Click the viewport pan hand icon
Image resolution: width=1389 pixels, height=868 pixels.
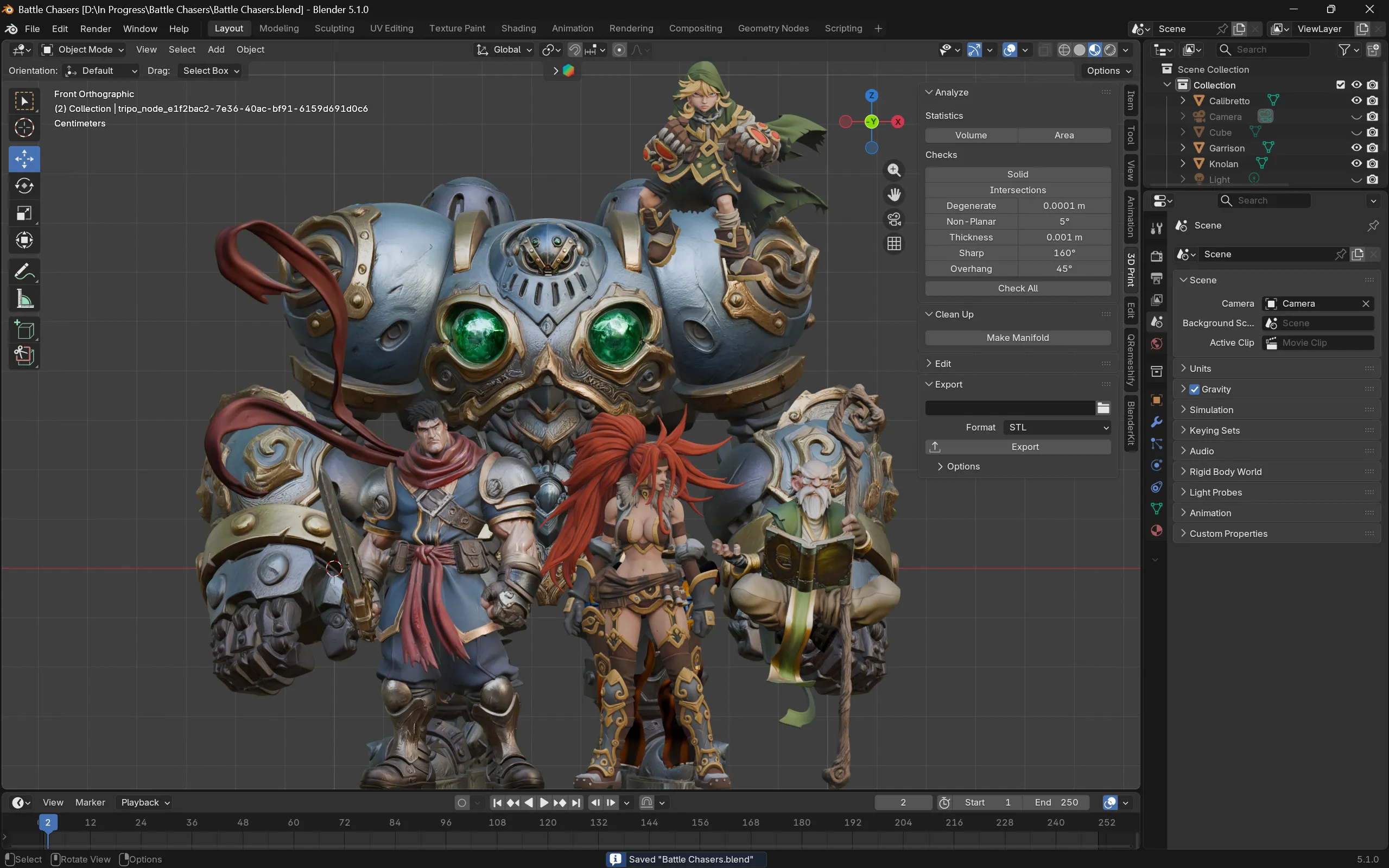click(x=893, y=195)
